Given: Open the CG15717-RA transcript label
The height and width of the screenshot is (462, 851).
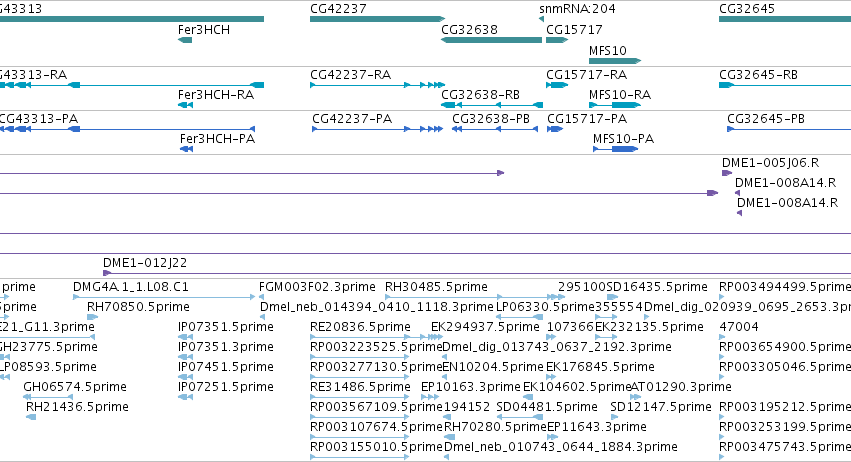Looking at the screenshot, I should (586, 74).
